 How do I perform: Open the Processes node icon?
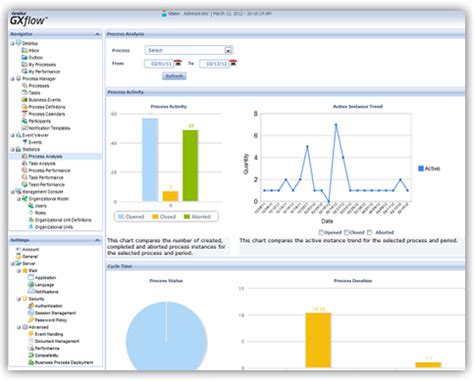(x=24, y=86)
